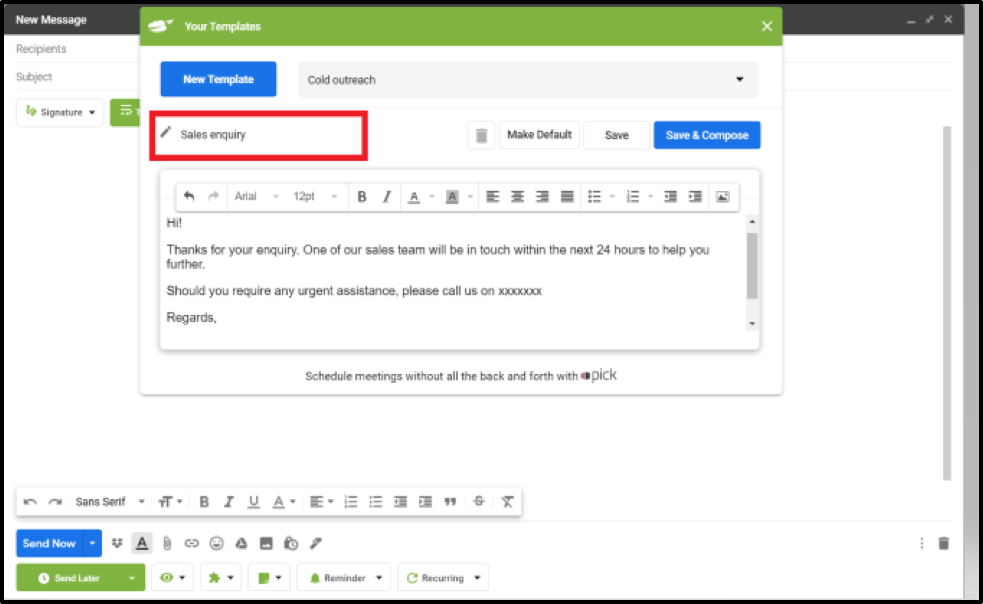Click the Save & Compose button
The width and height of the screenshot is (983, 604).
(707, 135)
